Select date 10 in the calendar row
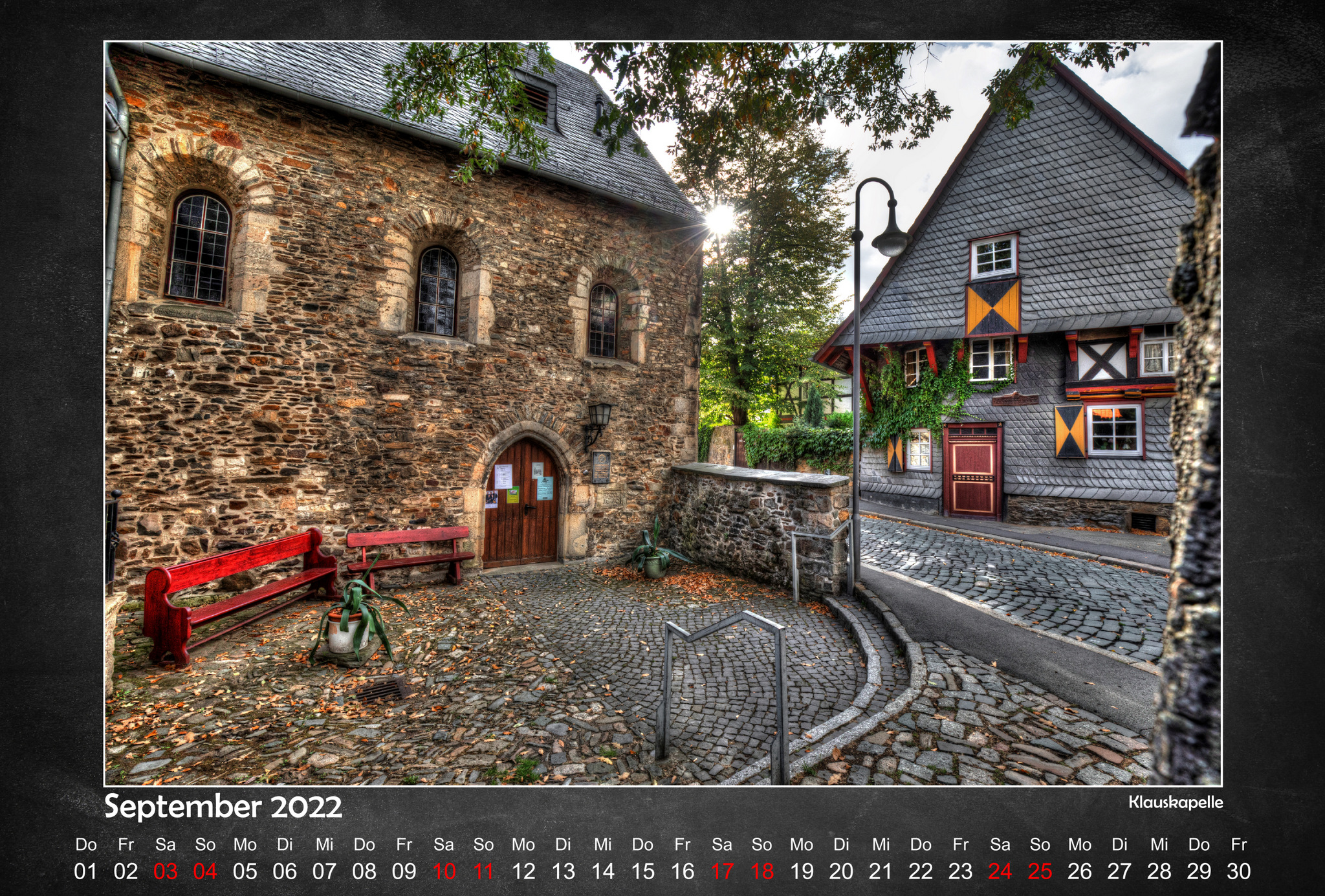 (x=444, y=871)
